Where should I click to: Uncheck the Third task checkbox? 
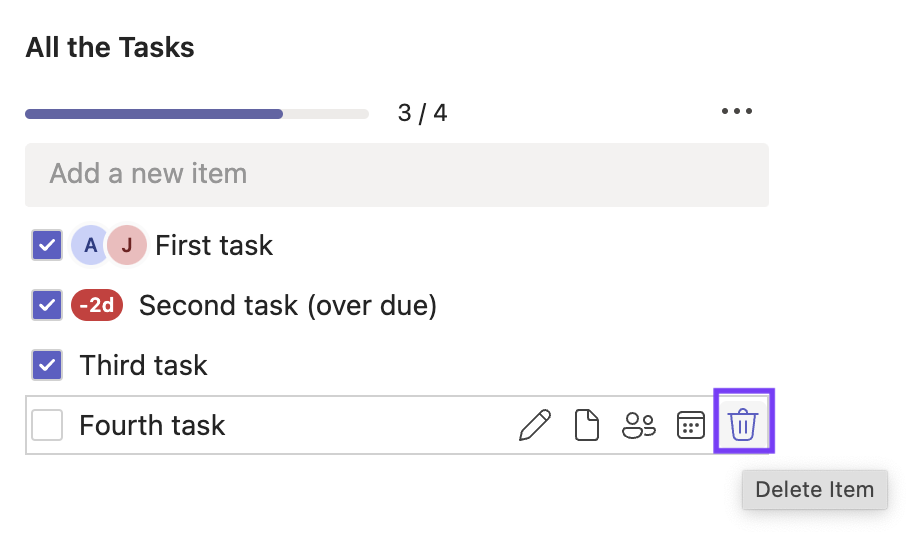47,365
